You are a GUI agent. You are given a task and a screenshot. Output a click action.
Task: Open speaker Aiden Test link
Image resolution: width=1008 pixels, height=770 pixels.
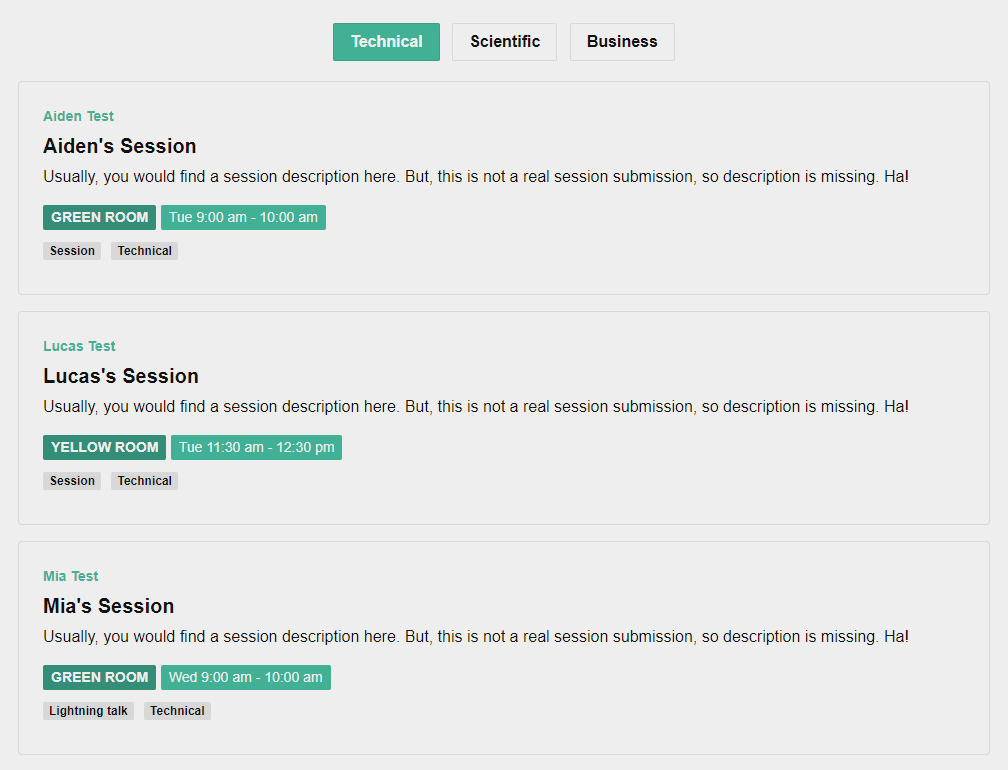coord(78,116)
